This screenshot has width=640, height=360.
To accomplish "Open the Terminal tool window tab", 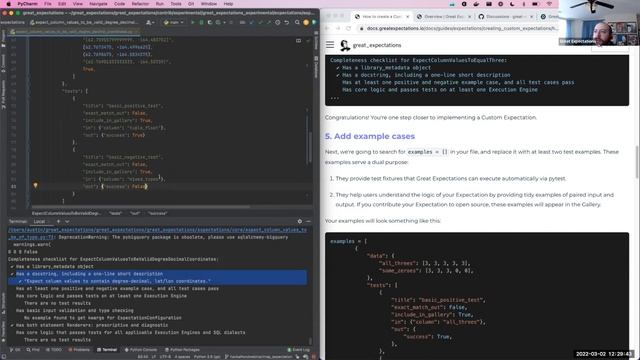I will pyautogui.click(x=107, y=350).
